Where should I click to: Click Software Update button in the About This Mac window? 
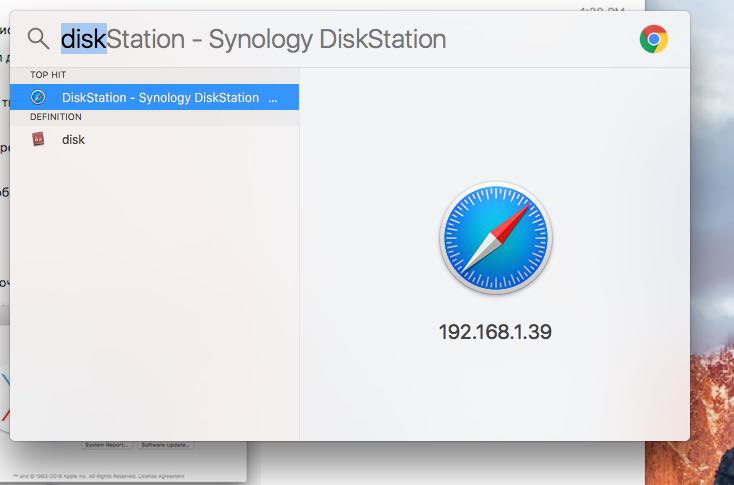[x=166, y=445]
